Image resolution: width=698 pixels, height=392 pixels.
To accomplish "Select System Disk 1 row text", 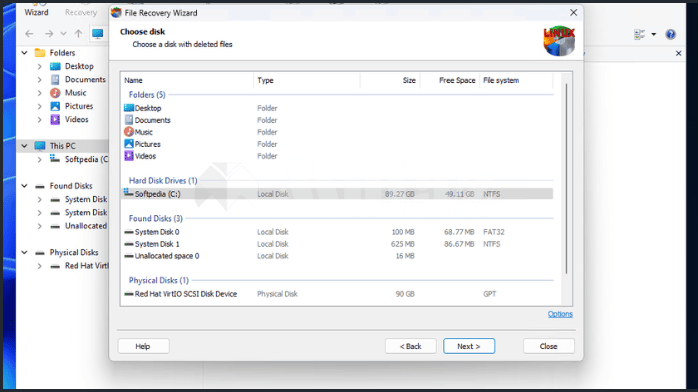I will [x=157, y=244].
